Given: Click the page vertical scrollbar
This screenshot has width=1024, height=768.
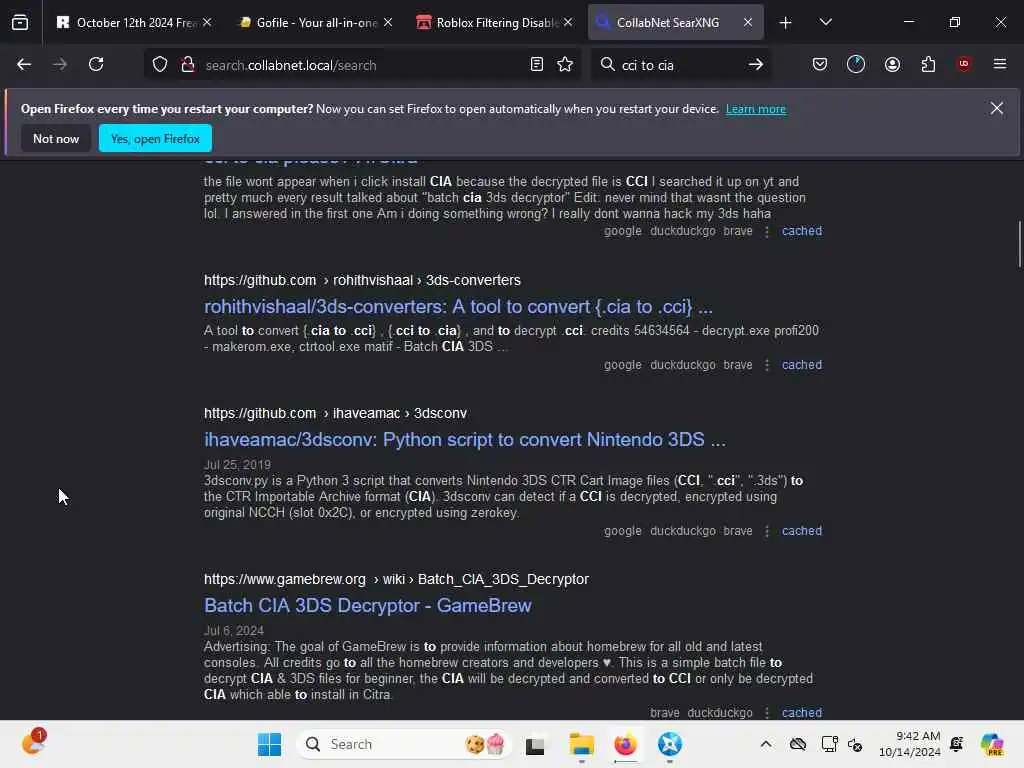Looking at the screenshot, I should 1019,244.
